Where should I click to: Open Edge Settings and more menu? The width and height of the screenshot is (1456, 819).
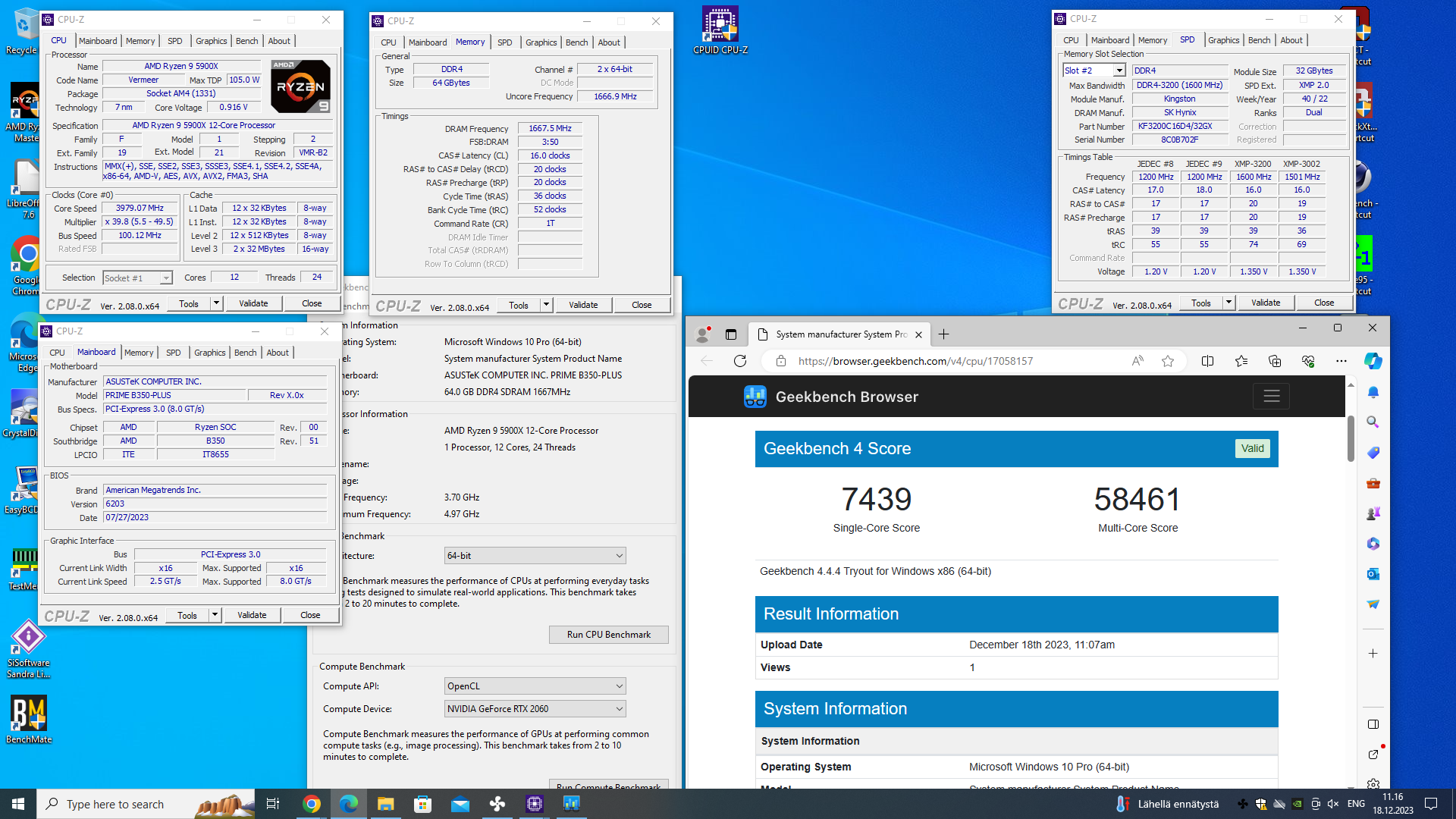tap(1341, 361)
